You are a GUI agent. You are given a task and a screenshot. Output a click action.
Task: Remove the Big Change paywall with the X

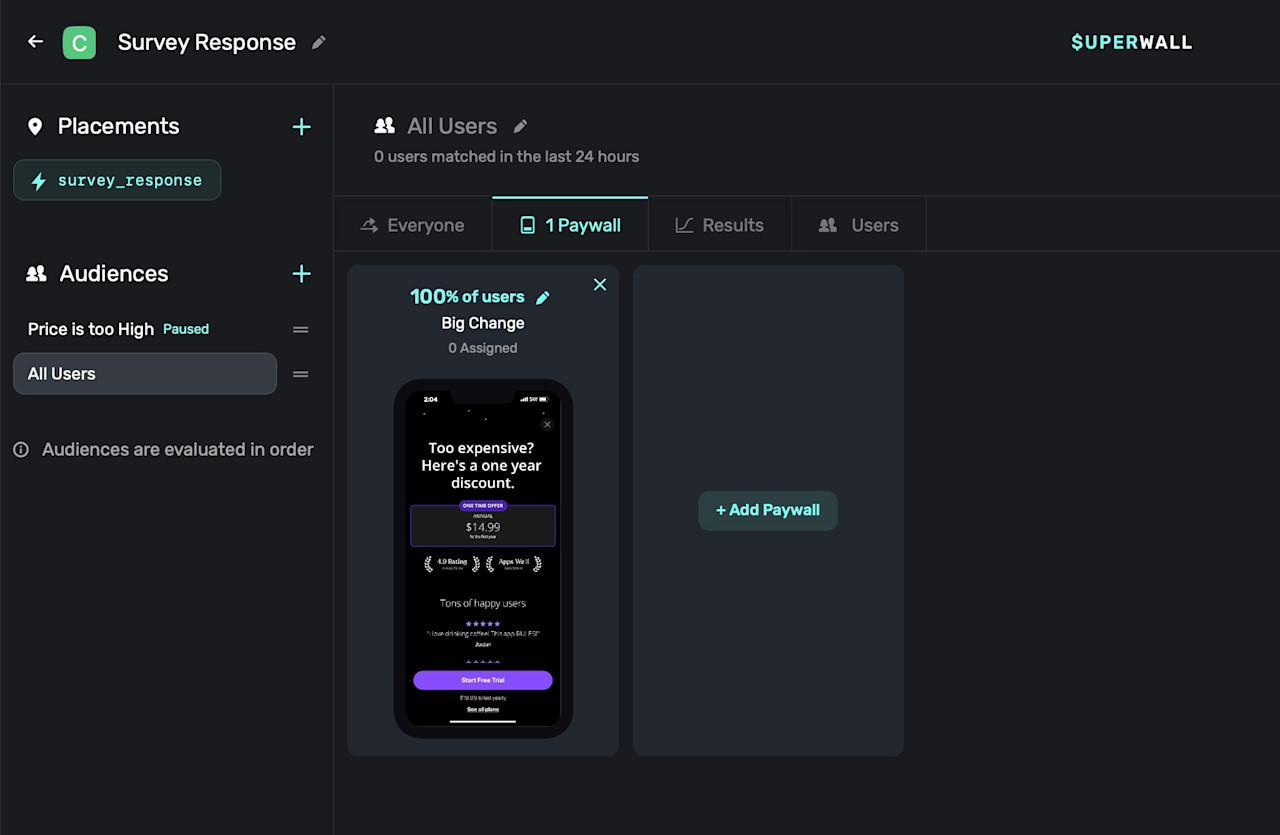[600, 284]
